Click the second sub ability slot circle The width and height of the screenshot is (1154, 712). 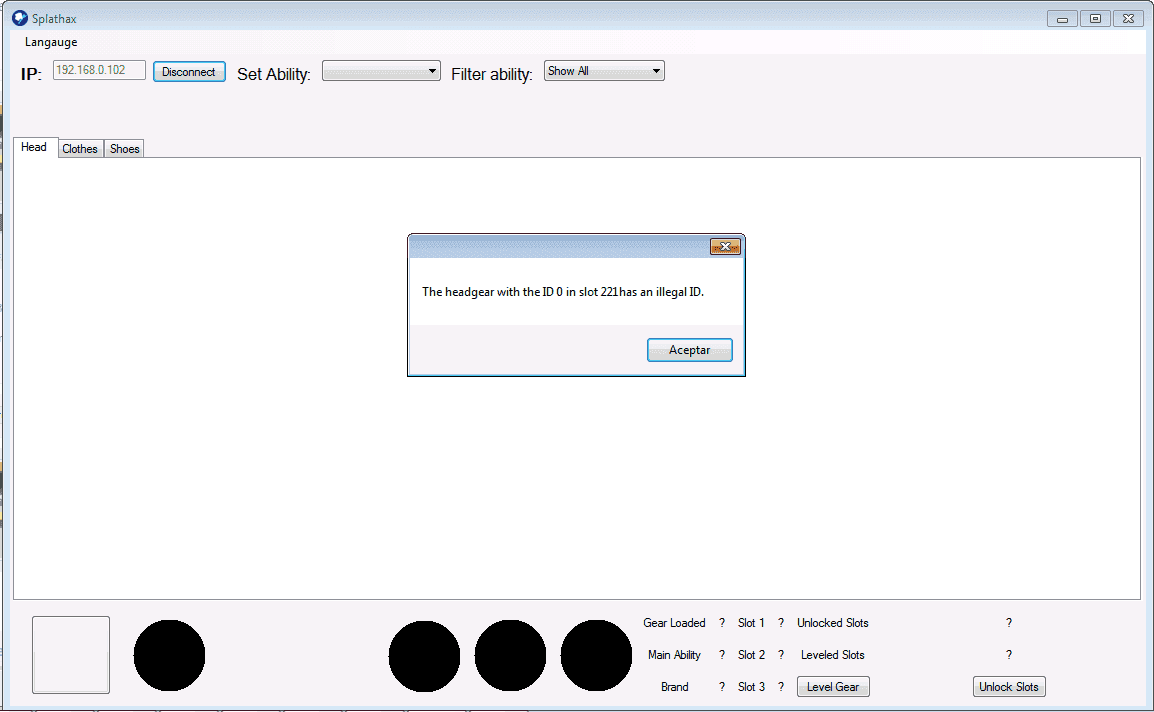(x=510, y=655)
